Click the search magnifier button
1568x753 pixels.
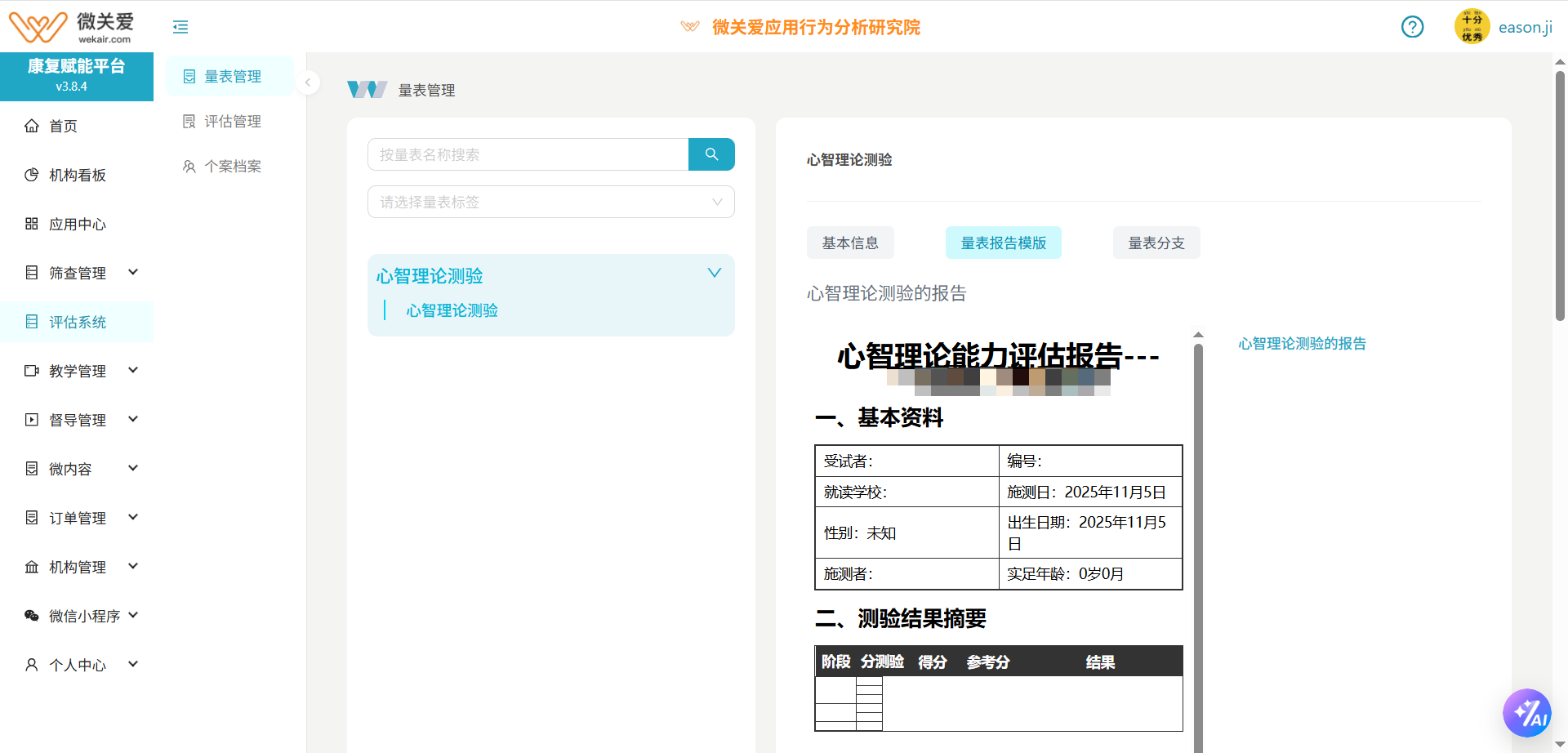[711, 154]
